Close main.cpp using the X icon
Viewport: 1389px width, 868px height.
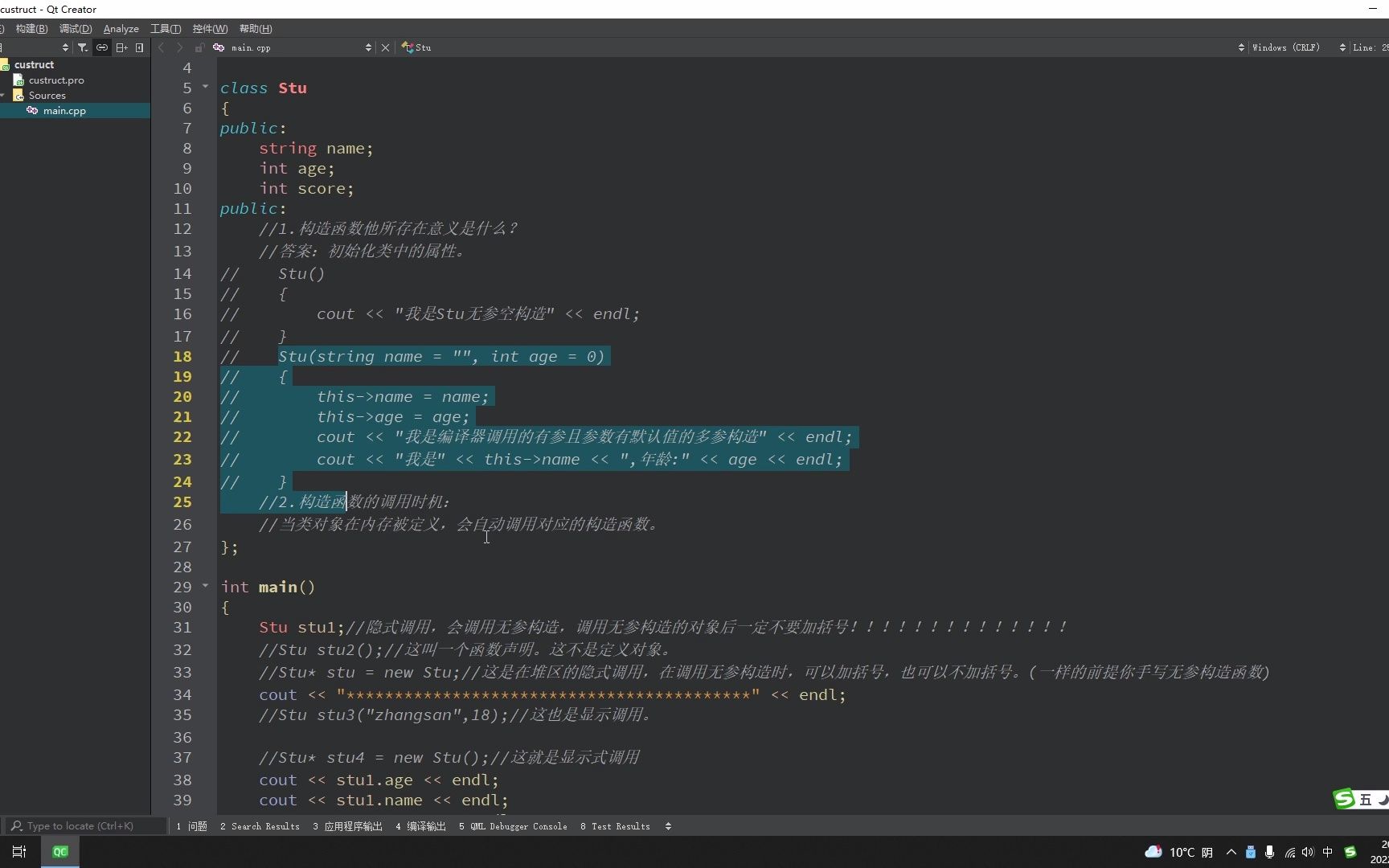[x=385, y=47]
